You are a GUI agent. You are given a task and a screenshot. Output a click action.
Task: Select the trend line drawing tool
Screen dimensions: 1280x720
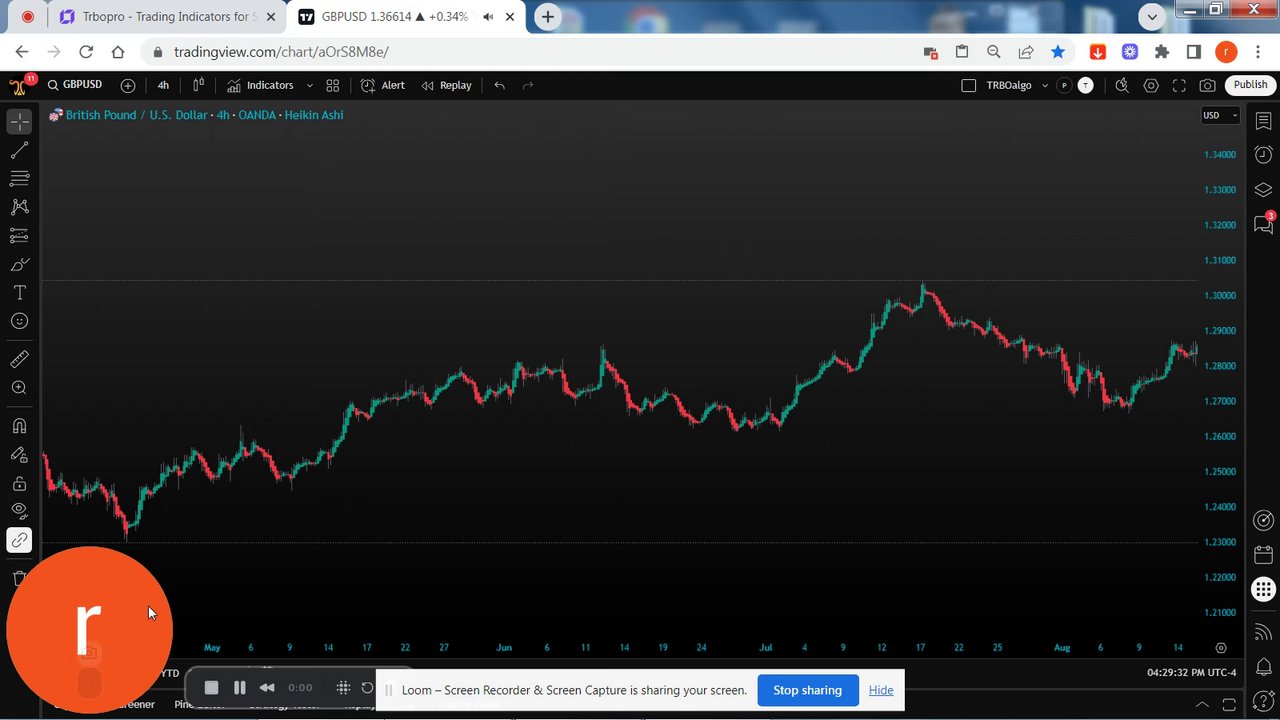19,150
